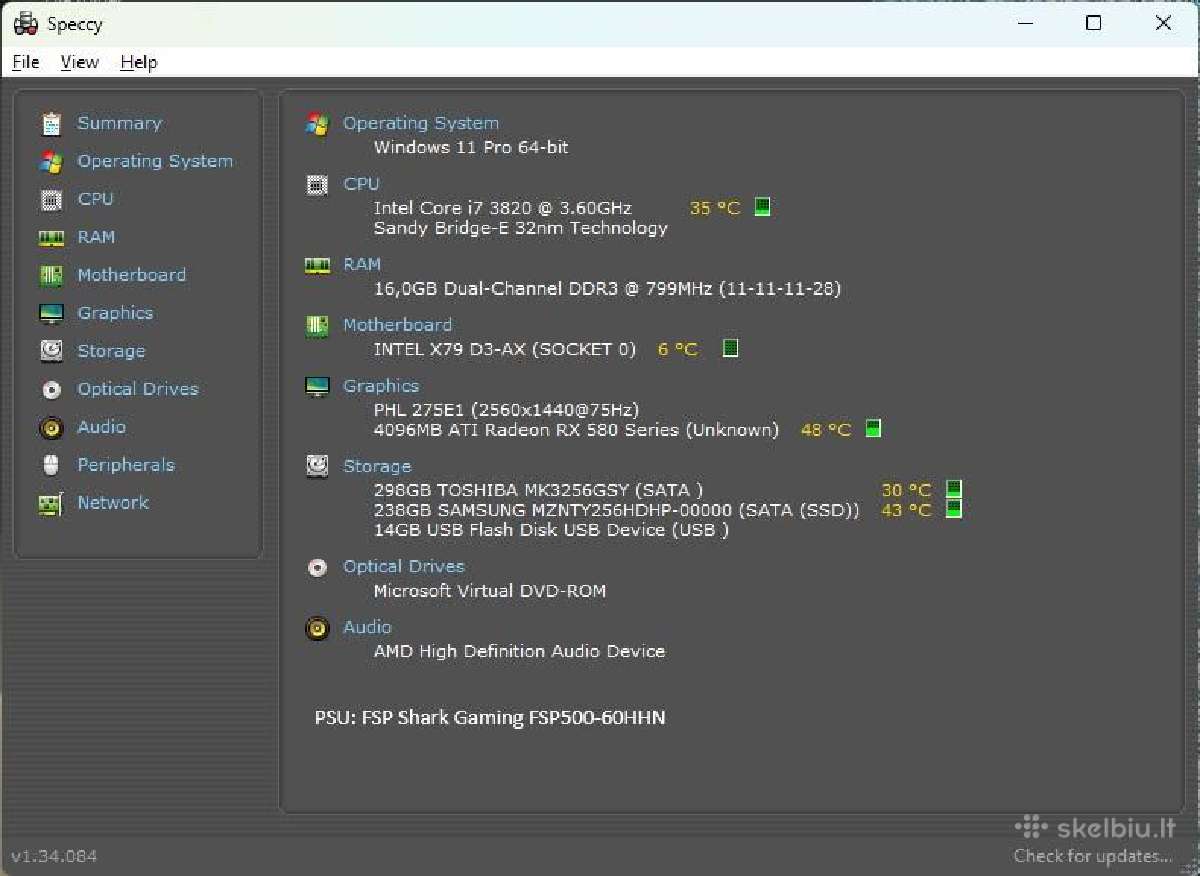This screenshot has height=876, width=1200.
Task: Click the PHL 275E1 monitor line
Action: tap(506, 410)
